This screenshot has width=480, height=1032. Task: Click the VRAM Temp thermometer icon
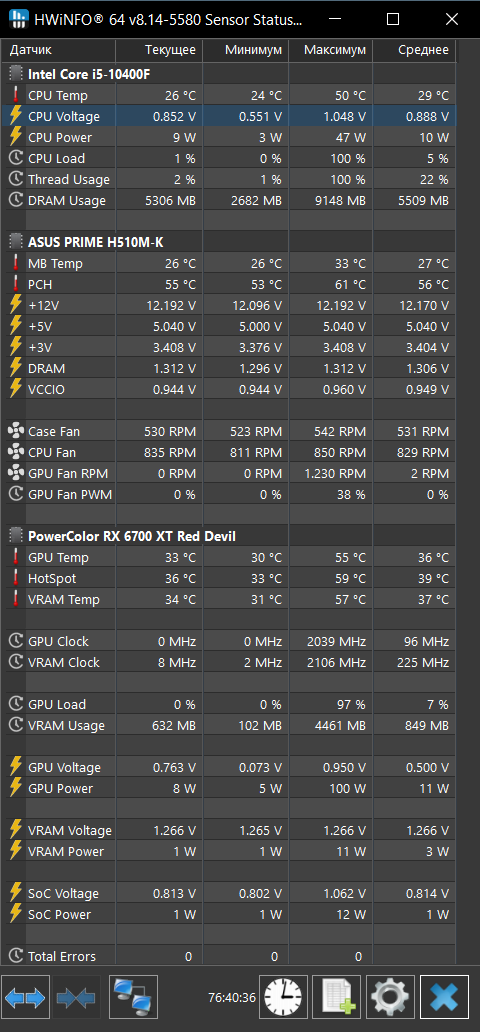(x=15, y=600)
